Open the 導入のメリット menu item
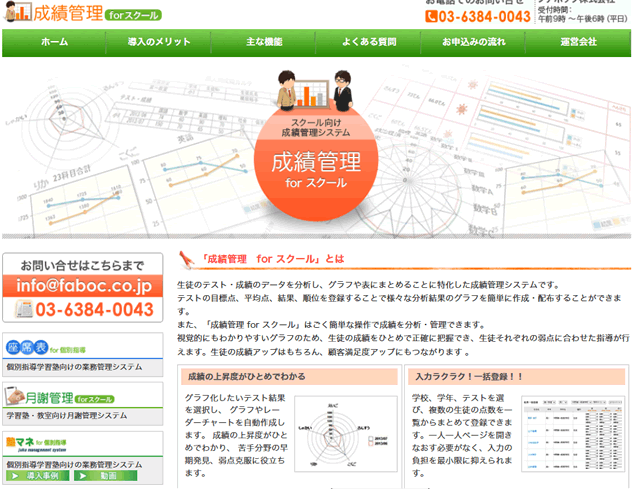640x498 pixels. tap(159, 42)
